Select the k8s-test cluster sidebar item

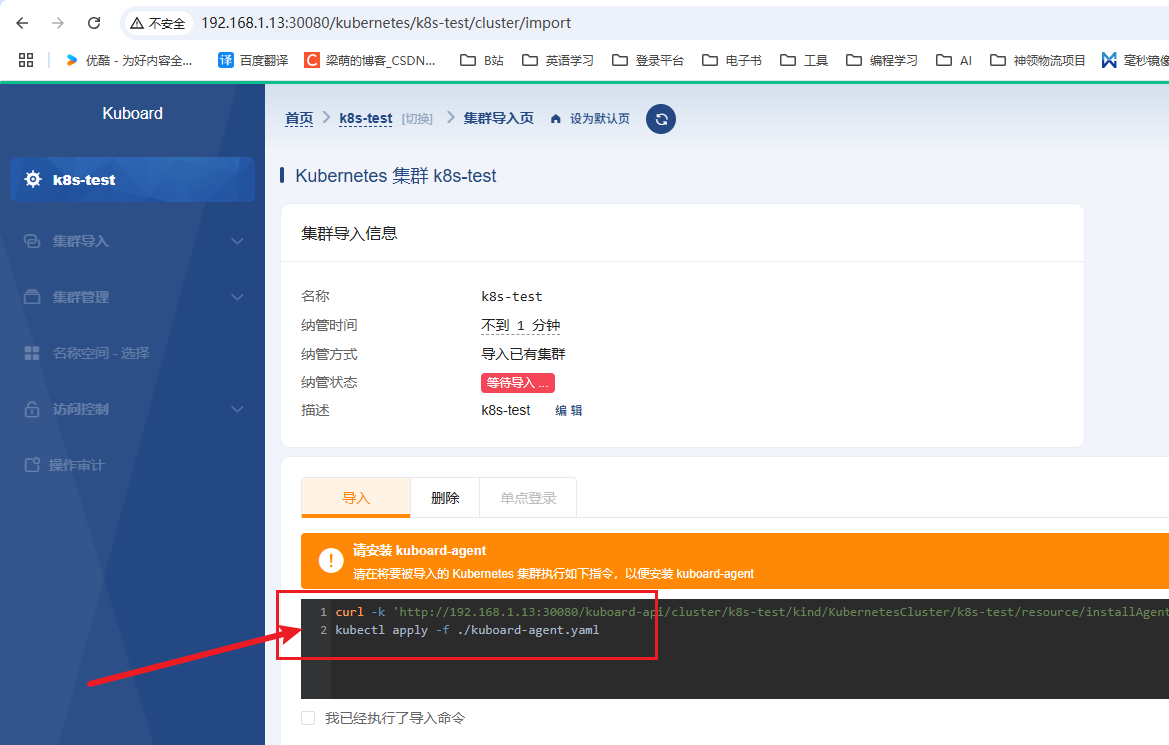[x=132, y=179]
